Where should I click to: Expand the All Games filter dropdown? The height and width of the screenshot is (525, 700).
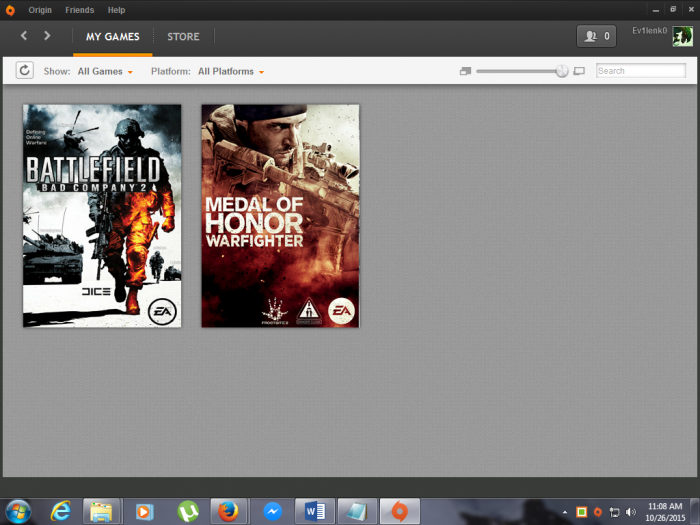pyautogui.click(x=105, y=71)
